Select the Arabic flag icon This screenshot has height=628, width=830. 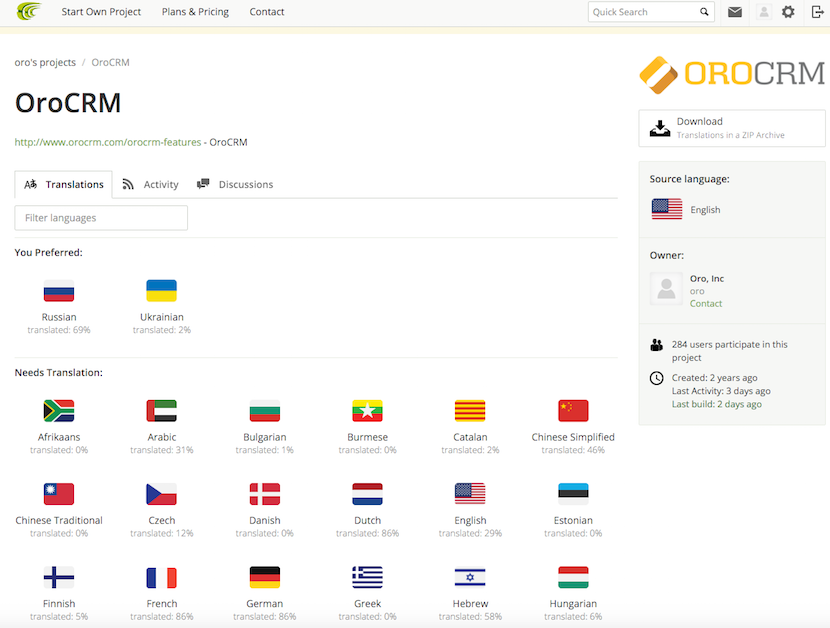pos(161,411)
